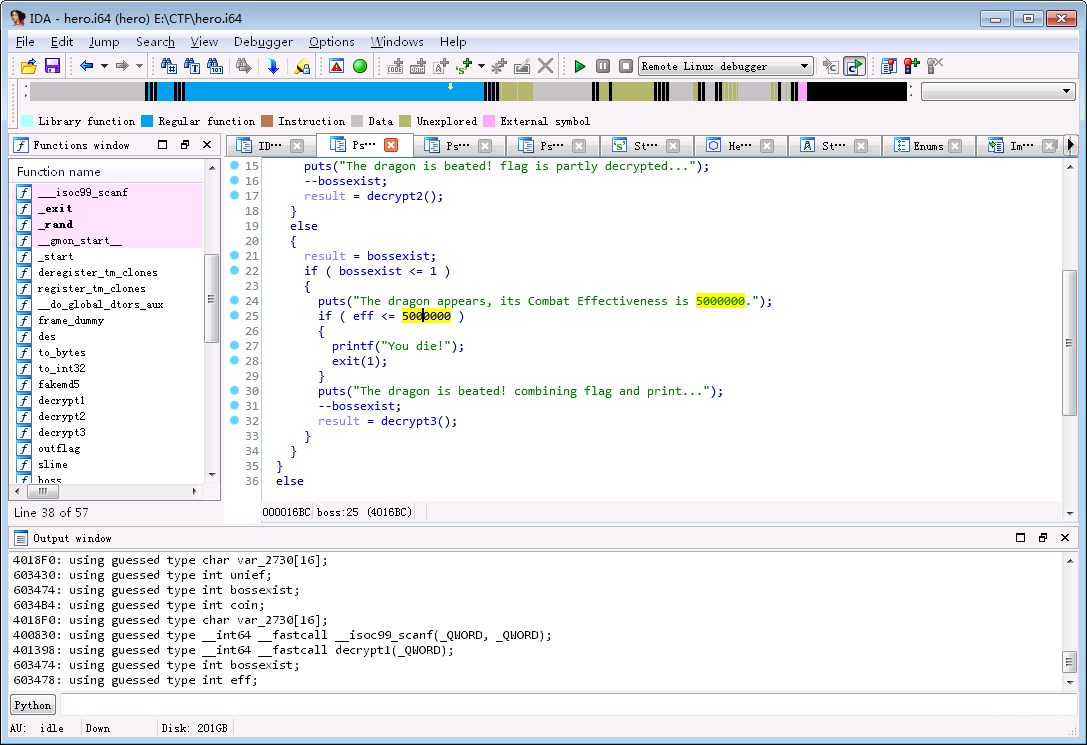1087x745 pixels.
Task: Convert to code with CODE icon
Action: 395,66
